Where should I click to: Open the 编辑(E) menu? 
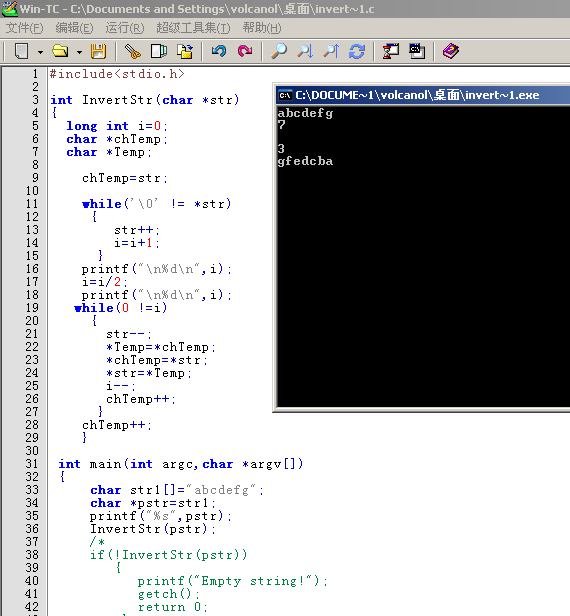tap(75, 28)
